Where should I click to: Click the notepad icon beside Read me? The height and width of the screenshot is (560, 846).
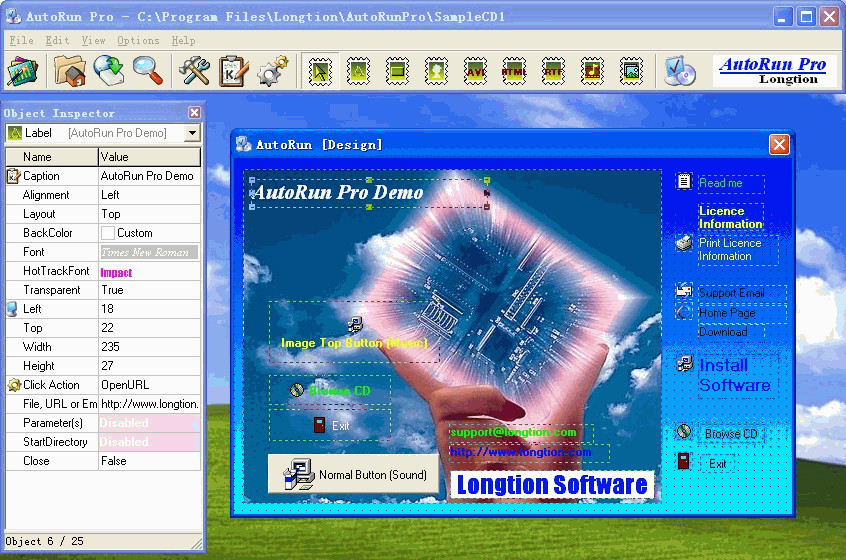[684, 181]
